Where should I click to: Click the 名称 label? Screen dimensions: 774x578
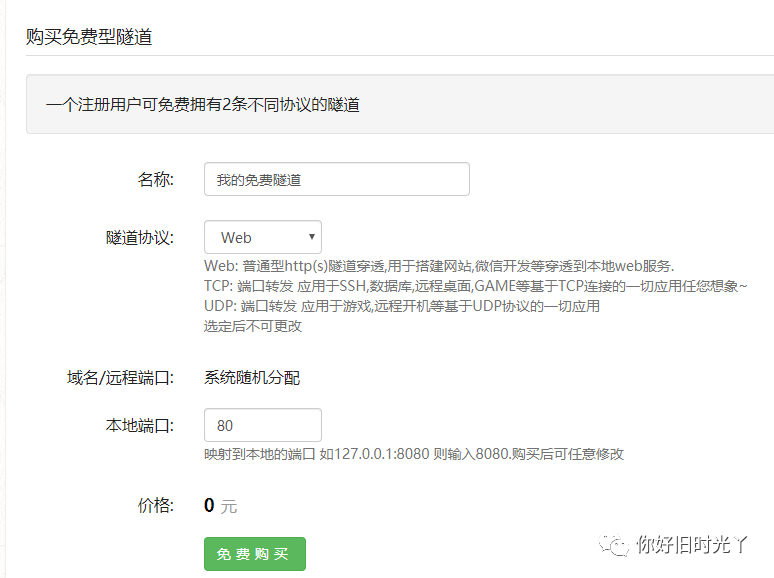[x=155, y=180]
